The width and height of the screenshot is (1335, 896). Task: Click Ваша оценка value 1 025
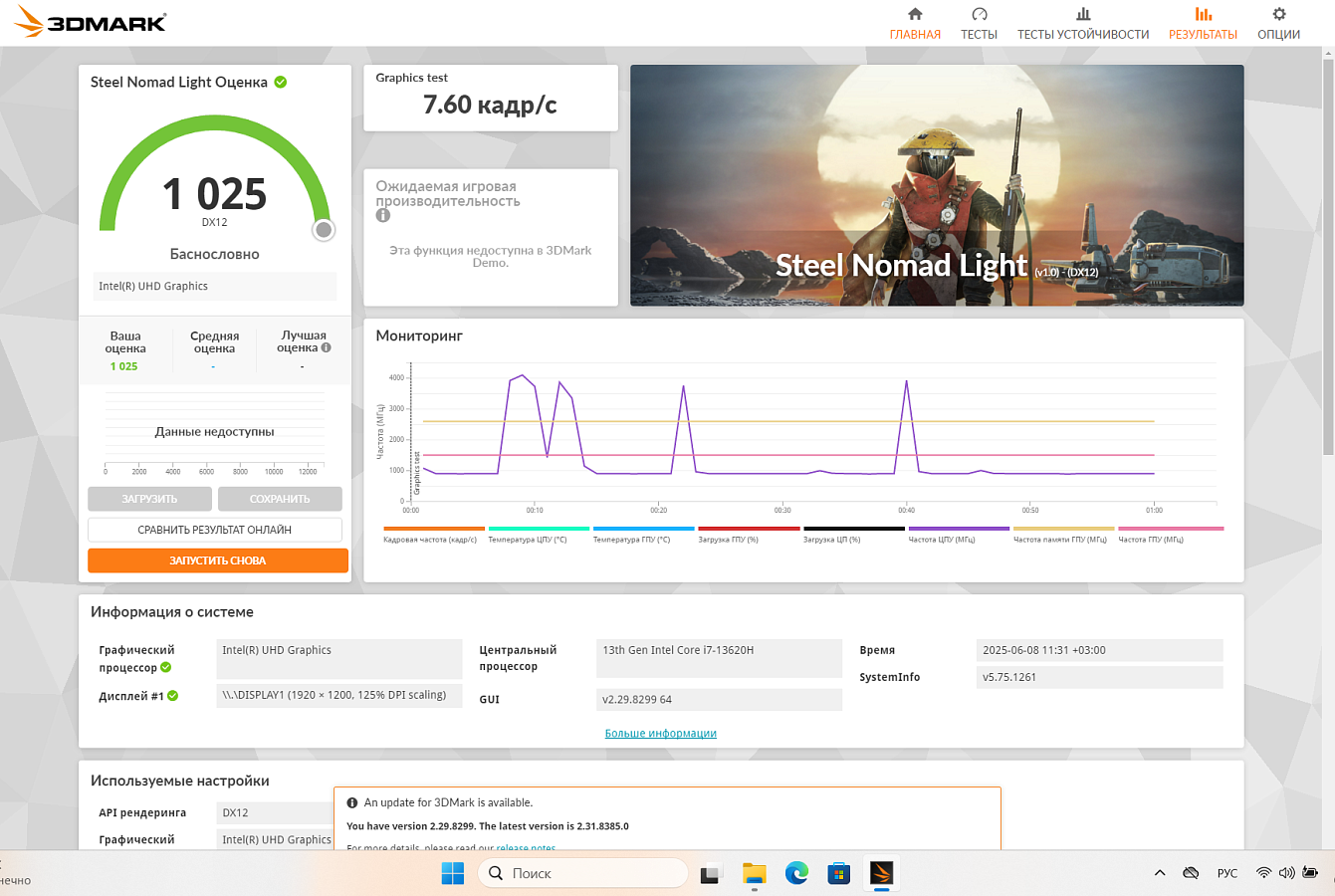124,366
